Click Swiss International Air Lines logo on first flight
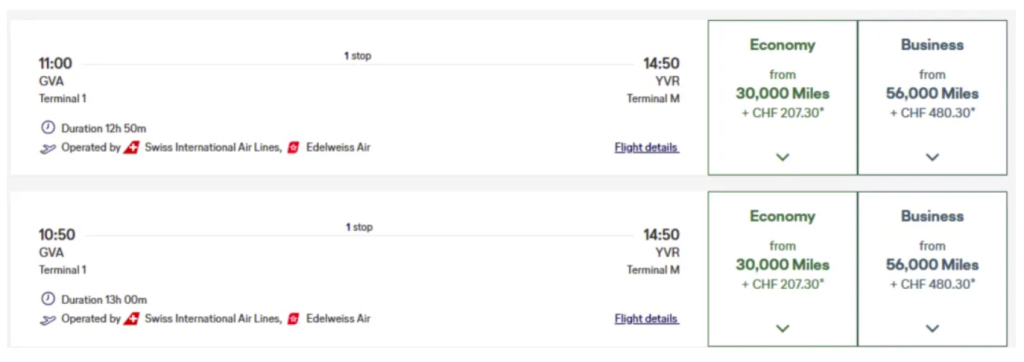The image size is (1024, 362). pyautogui.click(x=131, y=148)
